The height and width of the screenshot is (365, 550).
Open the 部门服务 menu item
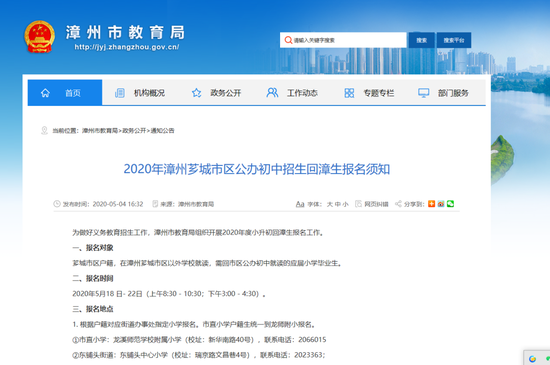453,93
